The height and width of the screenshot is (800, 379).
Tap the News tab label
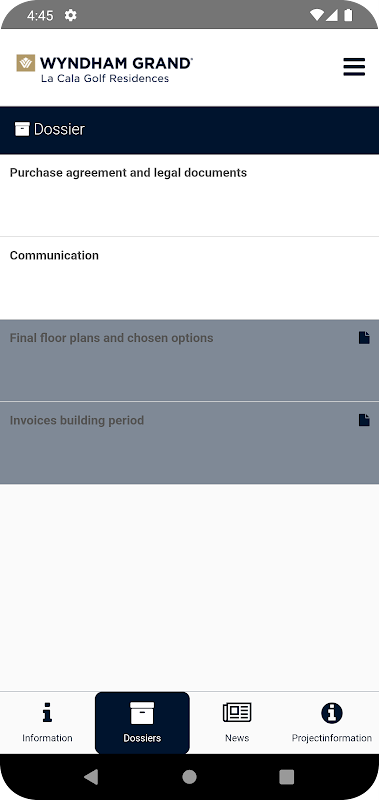tap(237, 738)
